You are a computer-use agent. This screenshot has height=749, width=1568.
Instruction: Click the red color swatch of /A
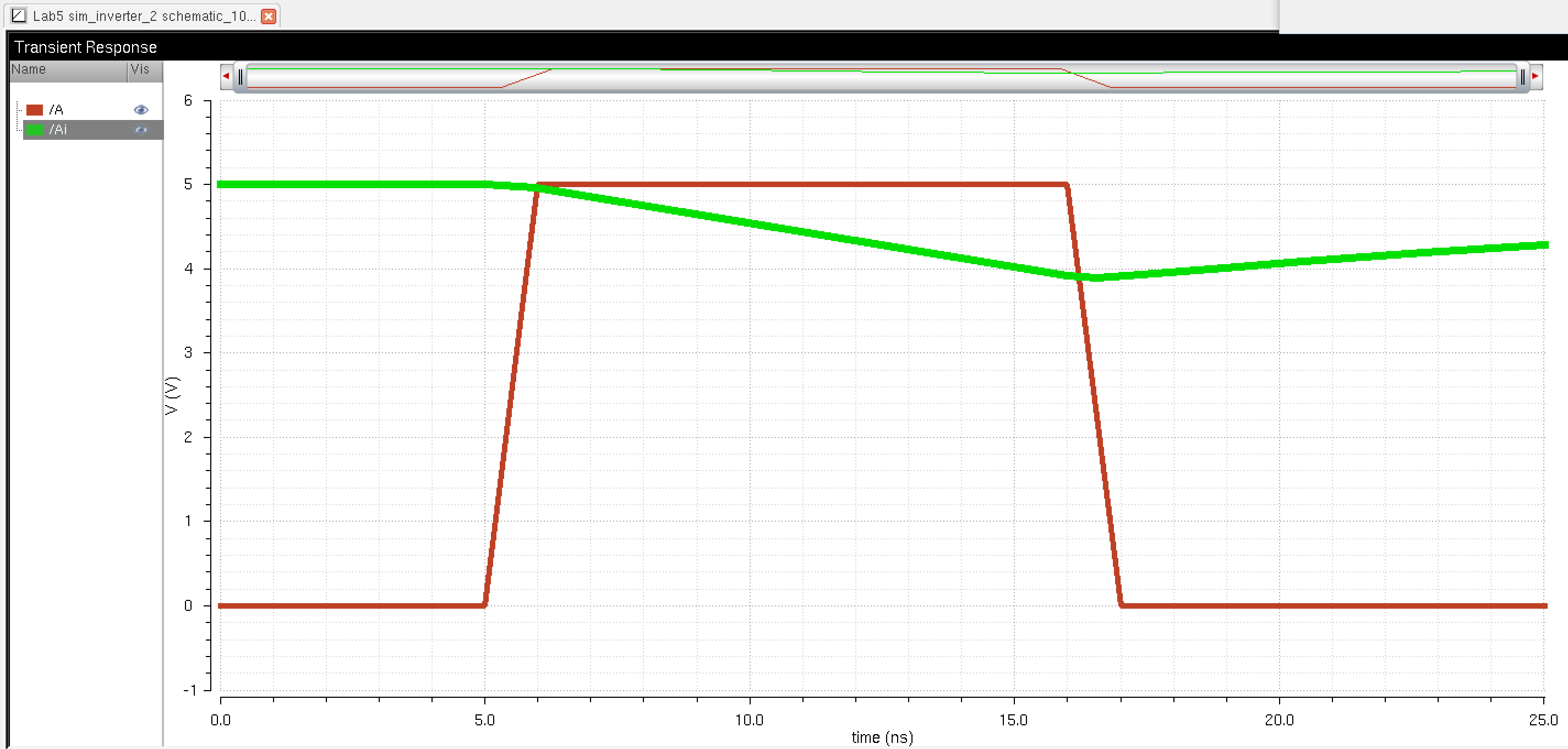click(35, 110)
